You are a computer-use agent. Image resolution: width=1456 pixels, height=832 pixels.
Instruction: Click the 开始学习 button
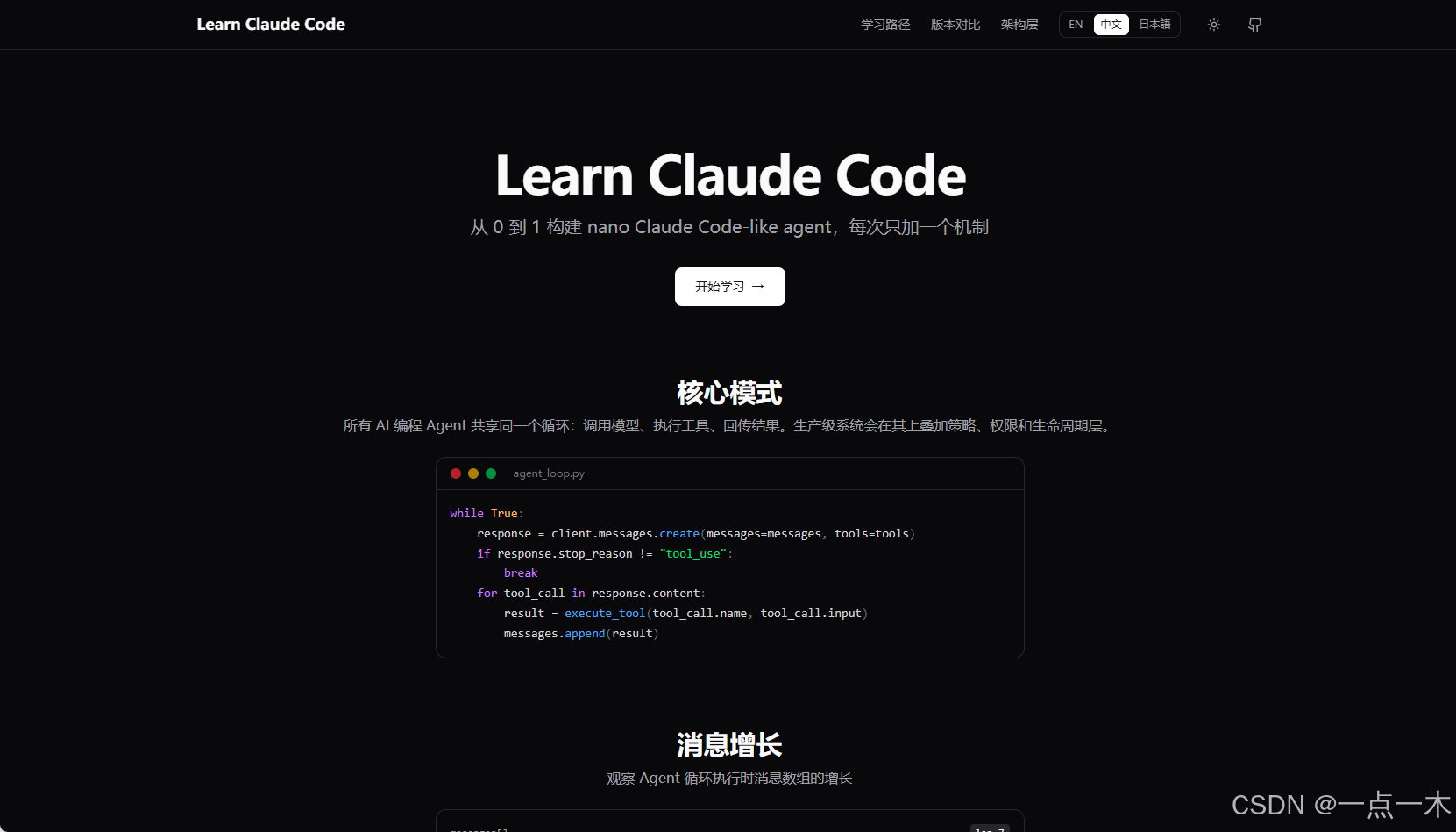(x=729, y=287)
